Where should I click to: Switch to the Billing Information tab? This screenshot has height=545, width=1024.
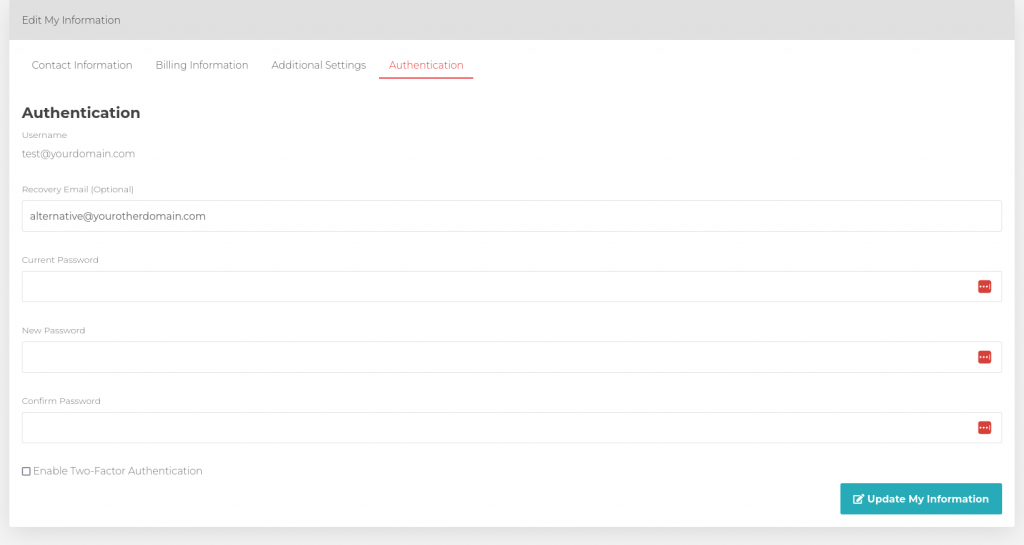tap(202, 65)
